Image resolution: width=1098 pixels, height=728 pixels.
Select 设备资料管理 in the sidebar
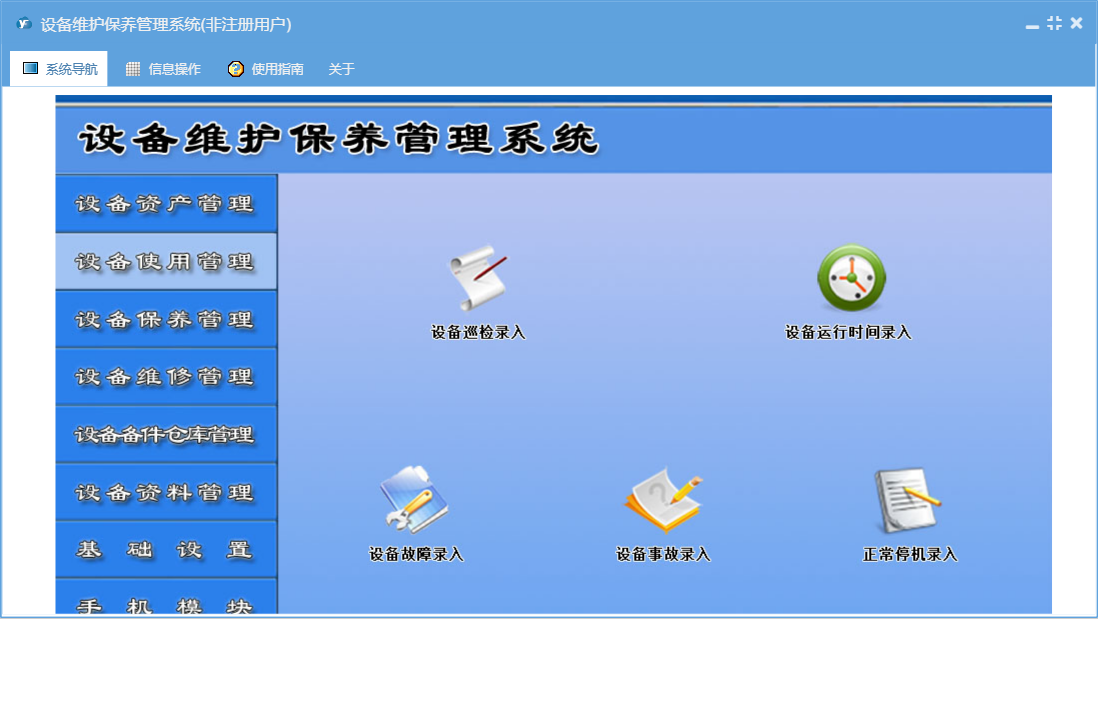[x=166, y=492]
